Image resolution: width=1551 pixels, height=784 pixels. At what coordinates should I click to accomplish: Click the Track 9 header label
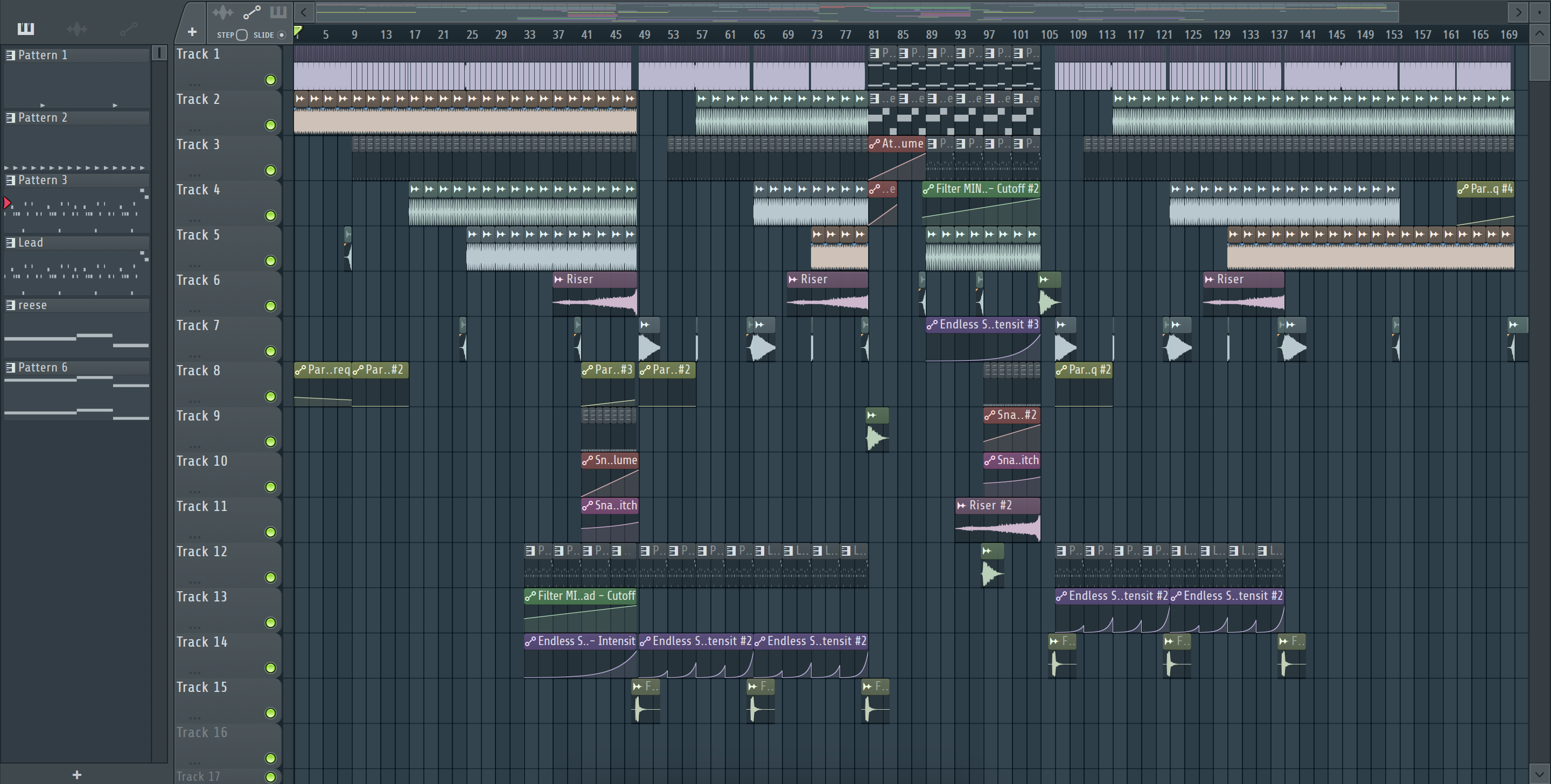coord(198,416)
